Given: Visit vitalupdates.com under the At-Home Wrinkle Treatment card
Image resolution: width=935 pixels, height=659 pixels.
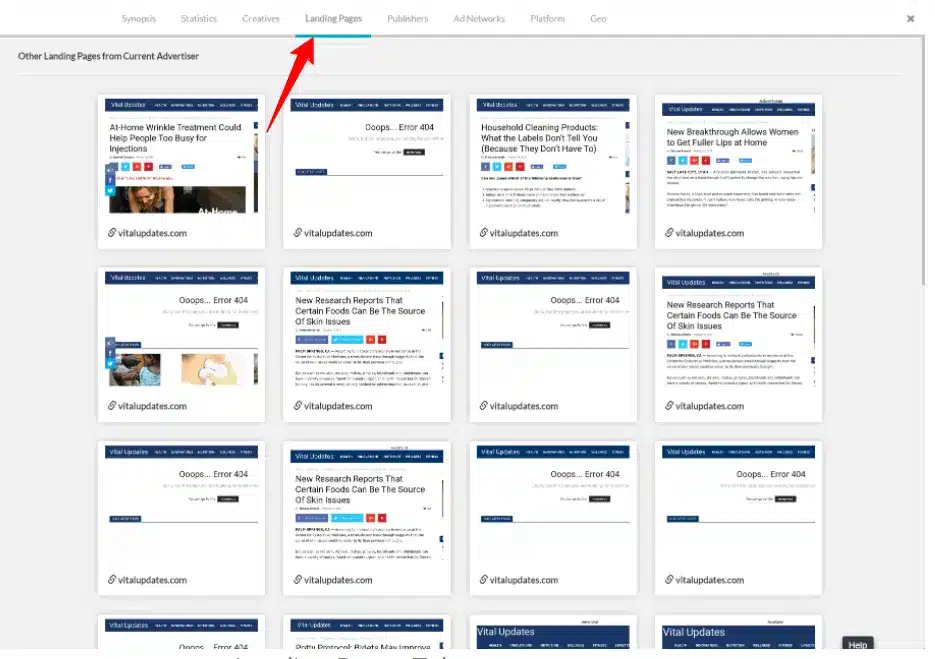Looking at the screenshot, I should coord(152,233).
